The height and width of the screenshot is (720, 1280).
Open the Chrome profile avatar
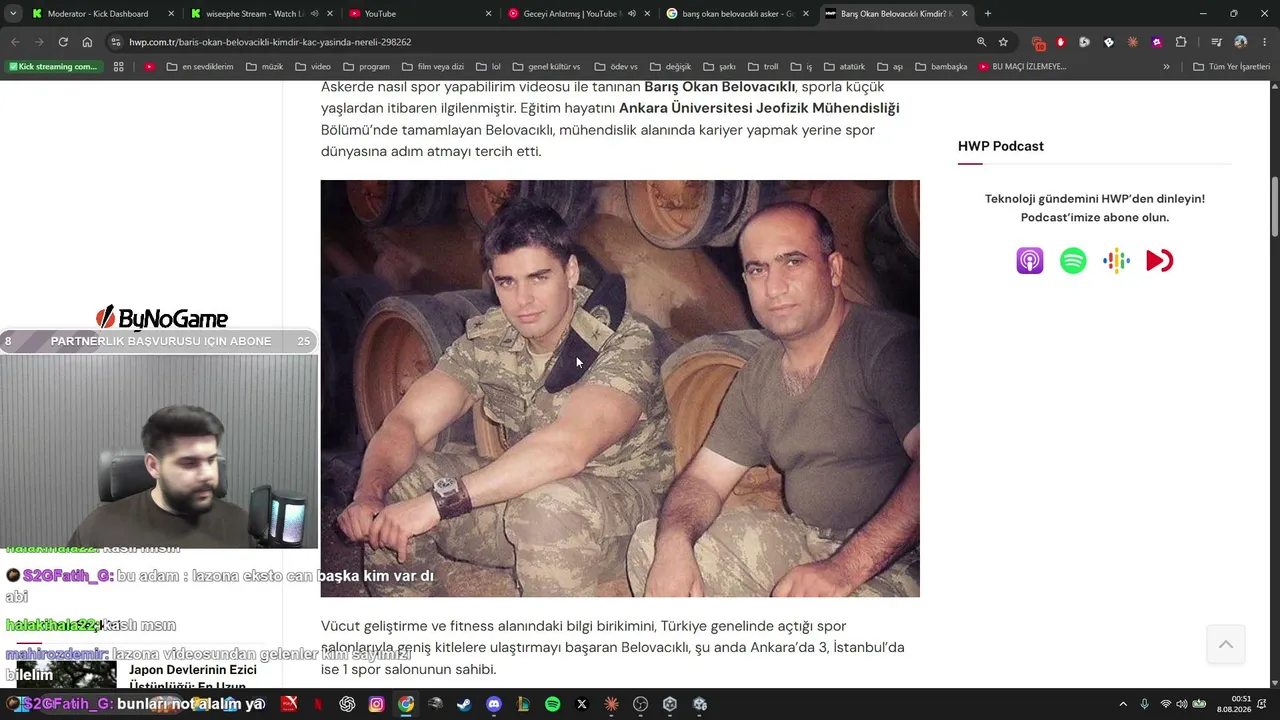pyautogui.click(x=1241, y=42)
